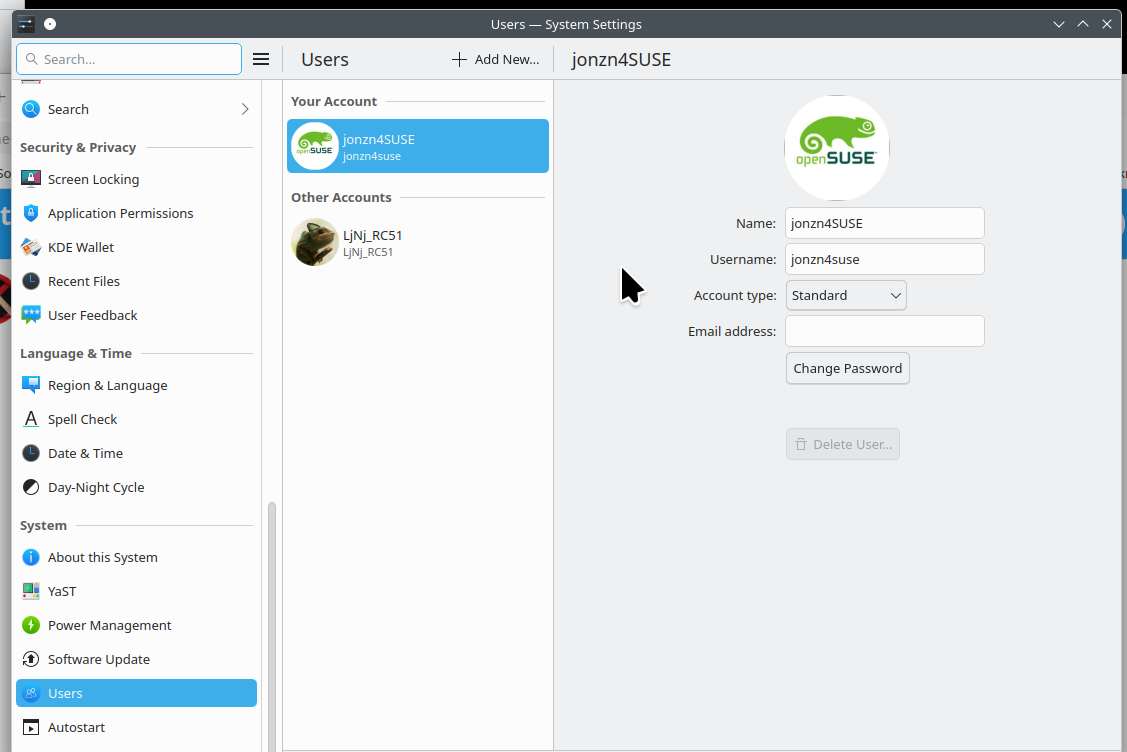
Task: Open Region & Language settings
Action: (107, 385)
